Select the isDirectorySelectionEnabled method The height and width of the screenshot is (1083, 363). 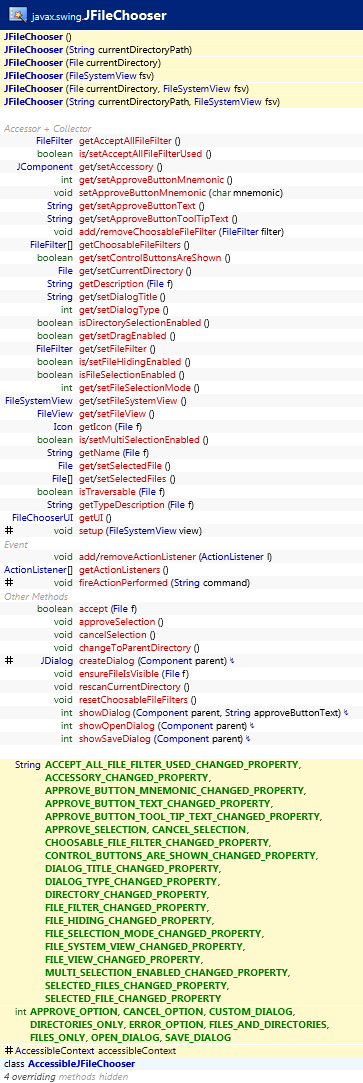144,323
